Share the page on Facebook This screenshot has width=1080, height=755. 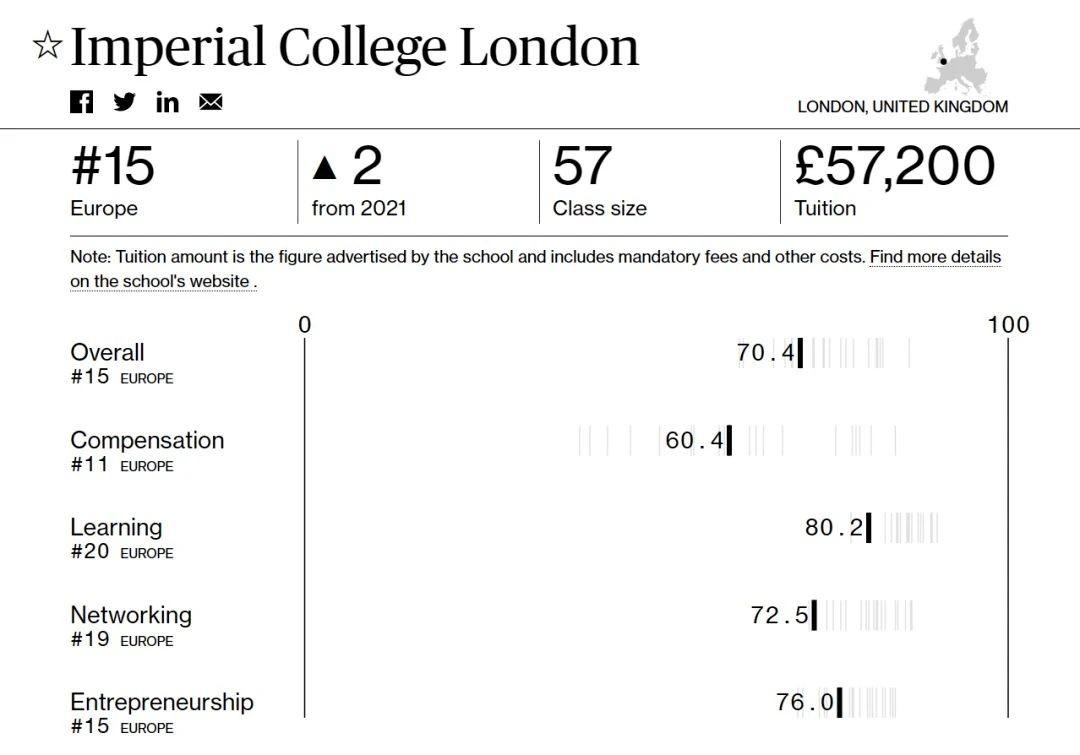click(x=81, y=101)
